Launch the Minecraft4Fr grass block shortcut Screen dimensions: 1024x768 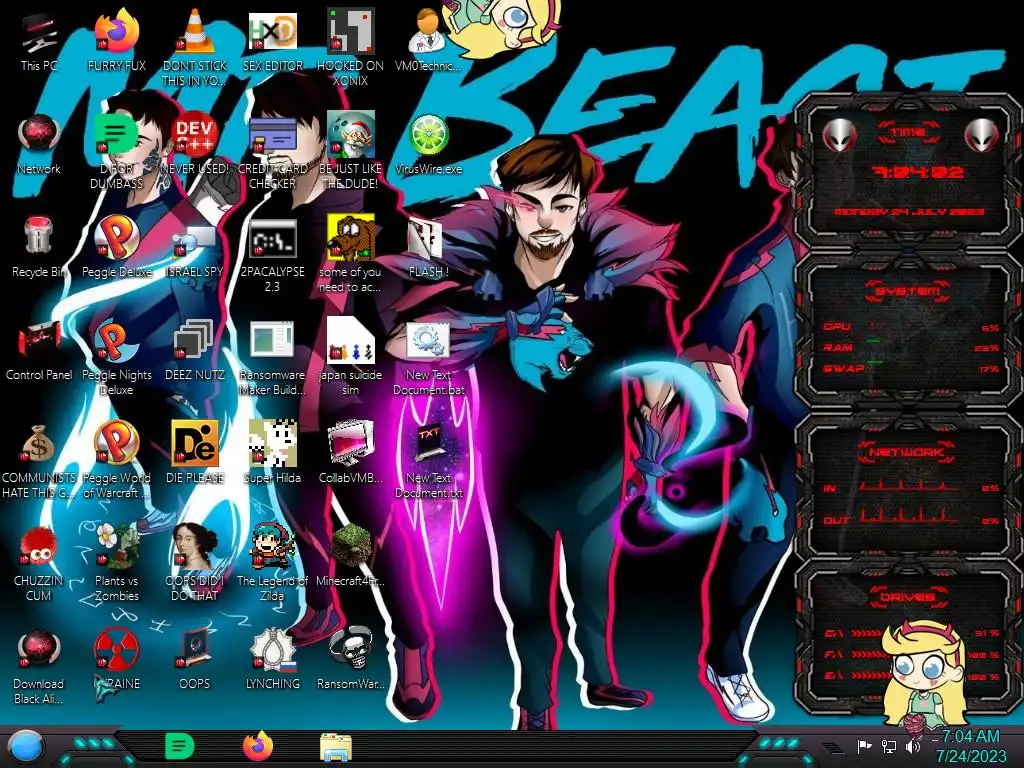(x=350, y=556)
